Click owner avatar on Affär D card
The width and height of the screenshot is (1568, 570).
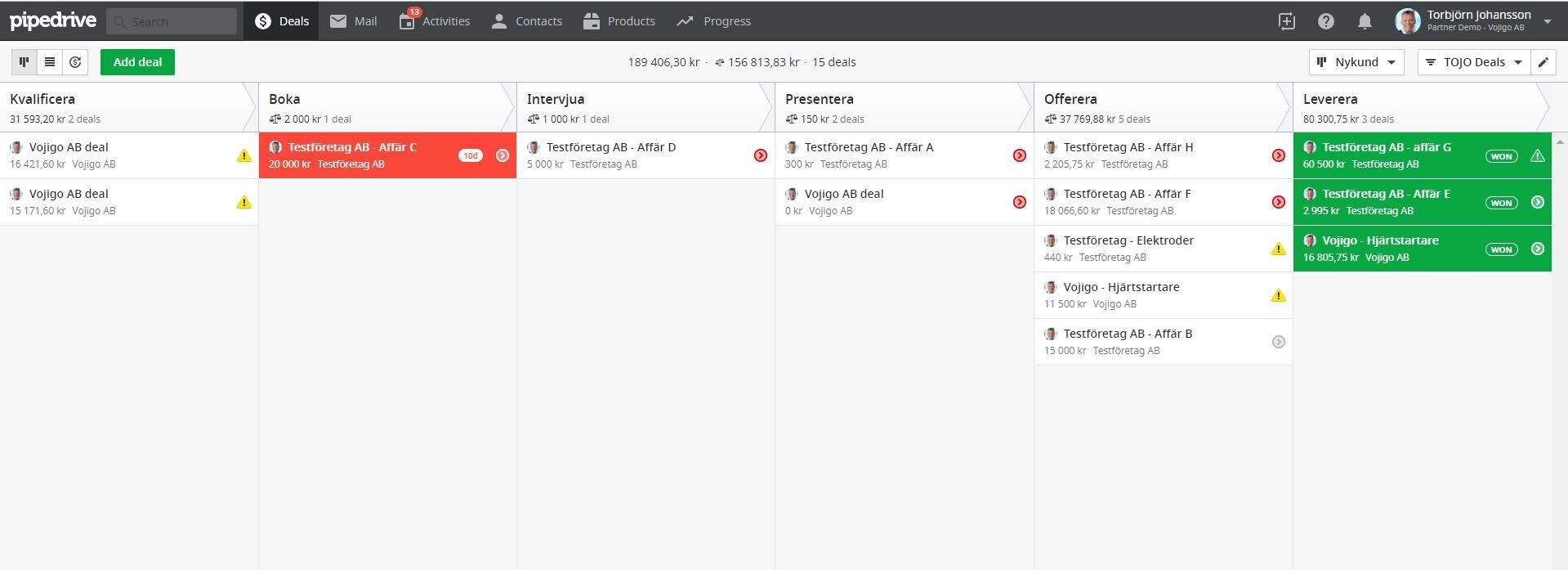[534, 147]
